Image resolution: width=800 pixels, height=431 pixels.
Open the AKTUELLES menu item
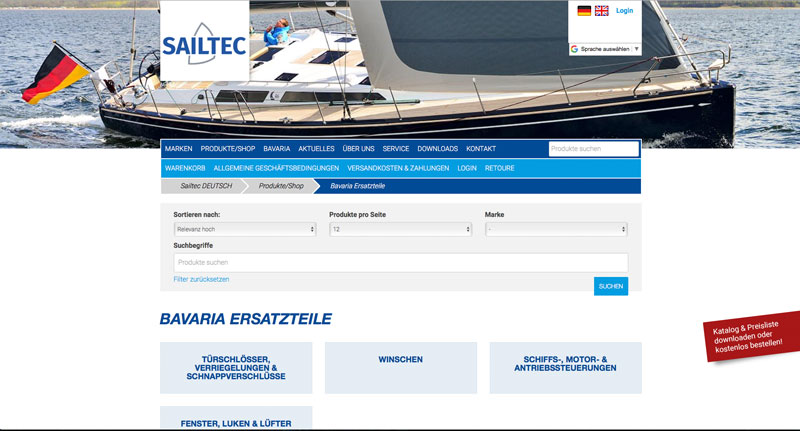pyautogui.click(x=316, y=149)
